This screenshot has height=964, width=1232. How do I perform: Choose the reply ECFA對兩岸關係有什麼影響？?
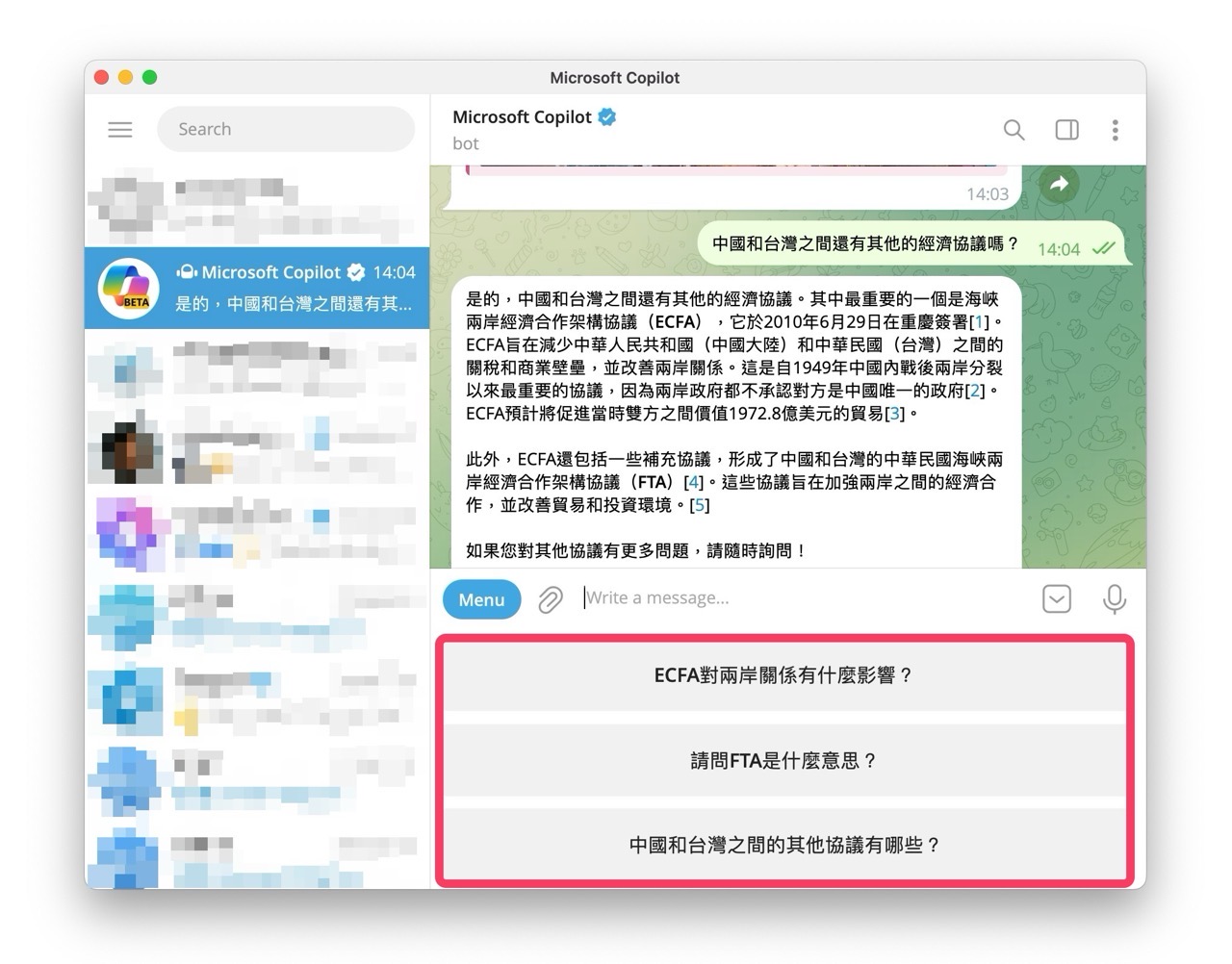(783, 675)
